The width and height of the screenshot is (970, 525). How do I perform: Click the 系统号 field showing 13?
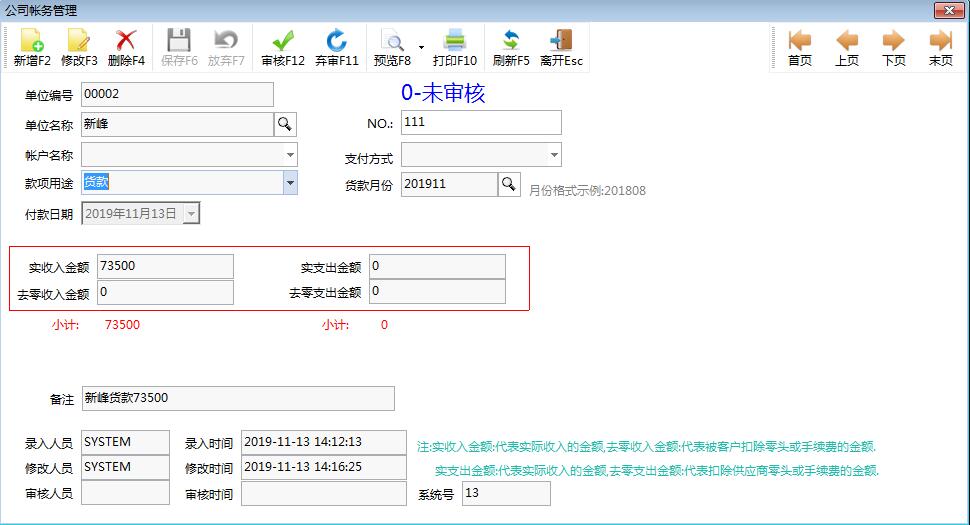pos(506,493)
